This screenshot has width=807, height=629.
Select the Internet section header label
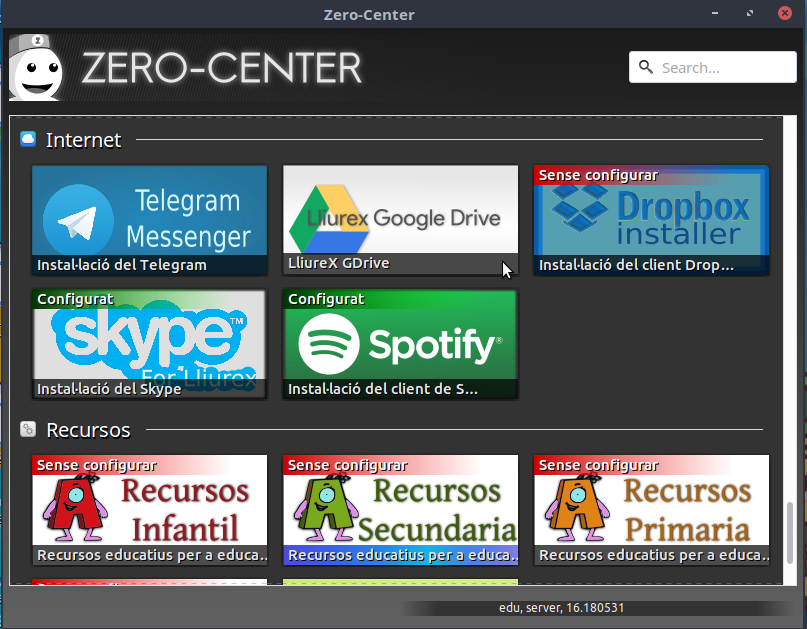pyautogui.click(x=84, y=140)
